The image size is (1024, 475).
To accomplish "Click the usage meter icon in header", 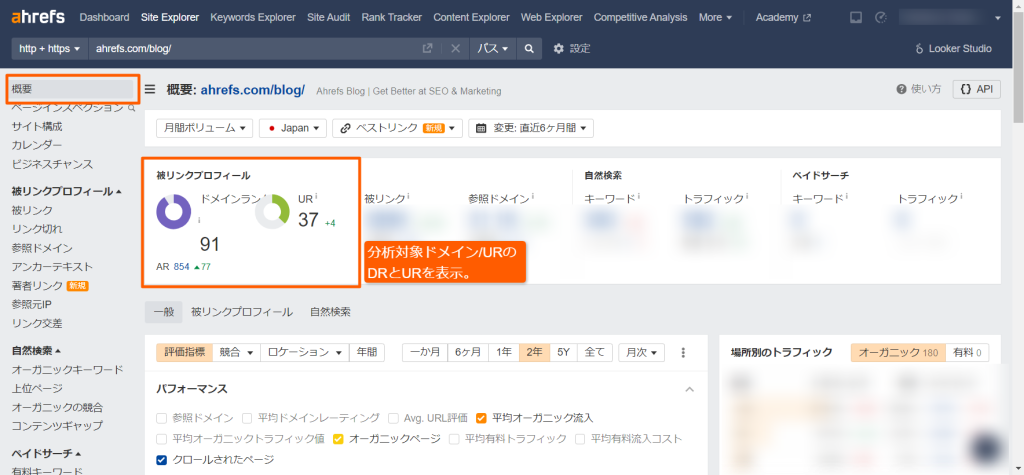I will 880,18.
